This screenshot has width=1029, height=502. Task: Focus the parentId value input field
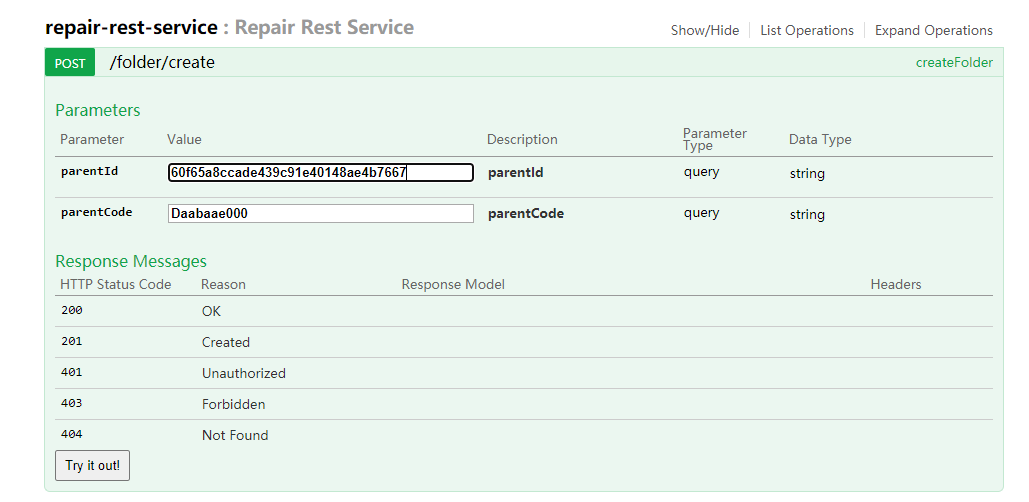320,173
